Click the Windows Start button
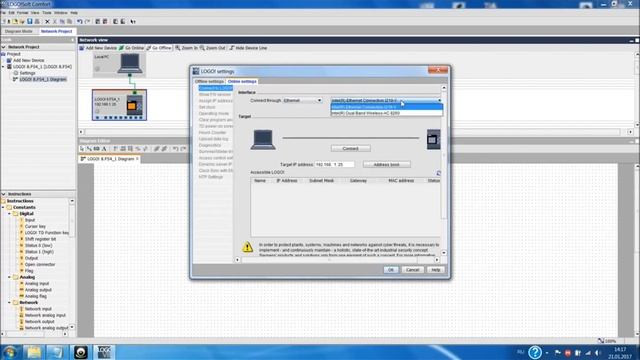 coord(10,352)
